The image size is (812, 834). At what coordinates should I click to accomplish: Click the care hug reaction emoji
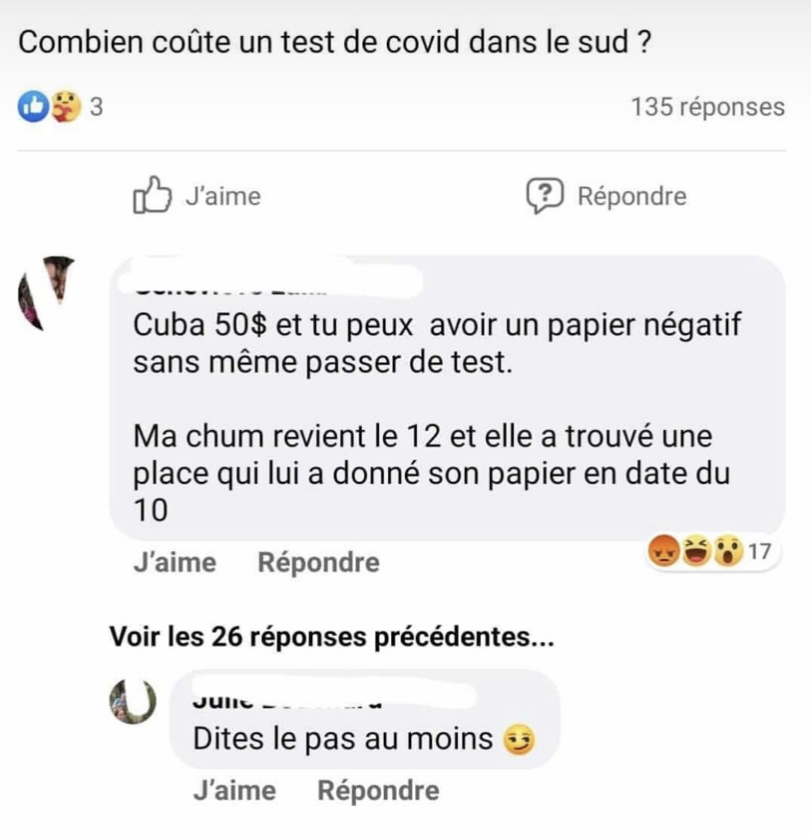[x=65, y=107]
